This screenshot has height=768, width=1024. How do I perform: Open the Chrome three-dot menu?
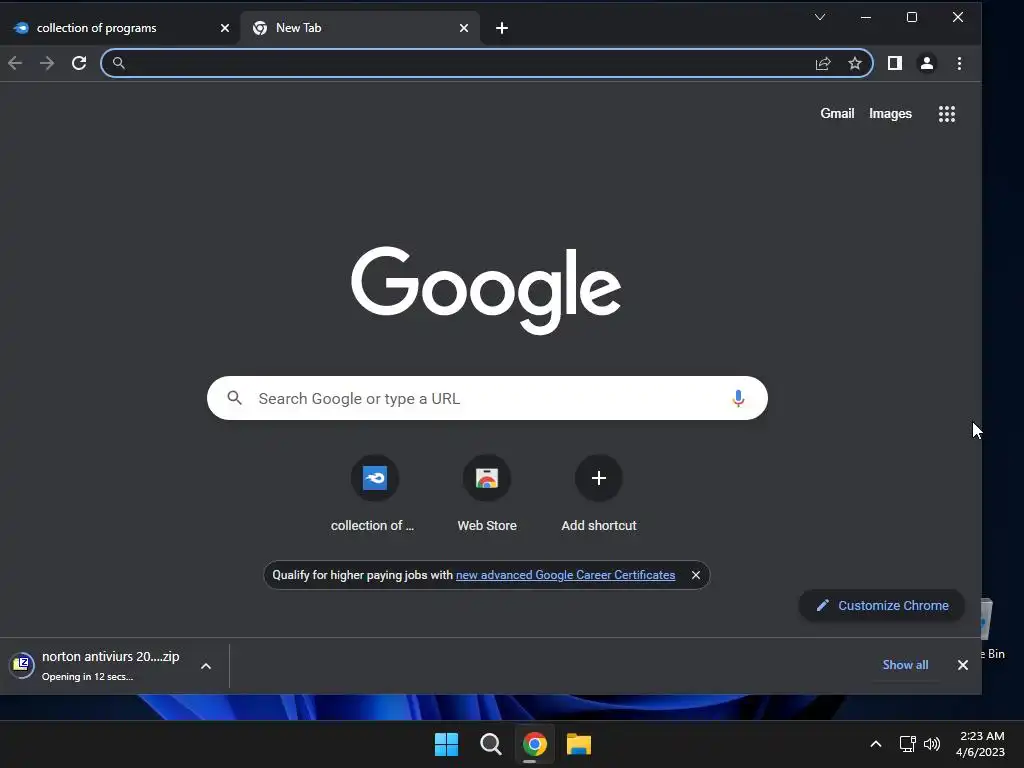pos(959,63)
